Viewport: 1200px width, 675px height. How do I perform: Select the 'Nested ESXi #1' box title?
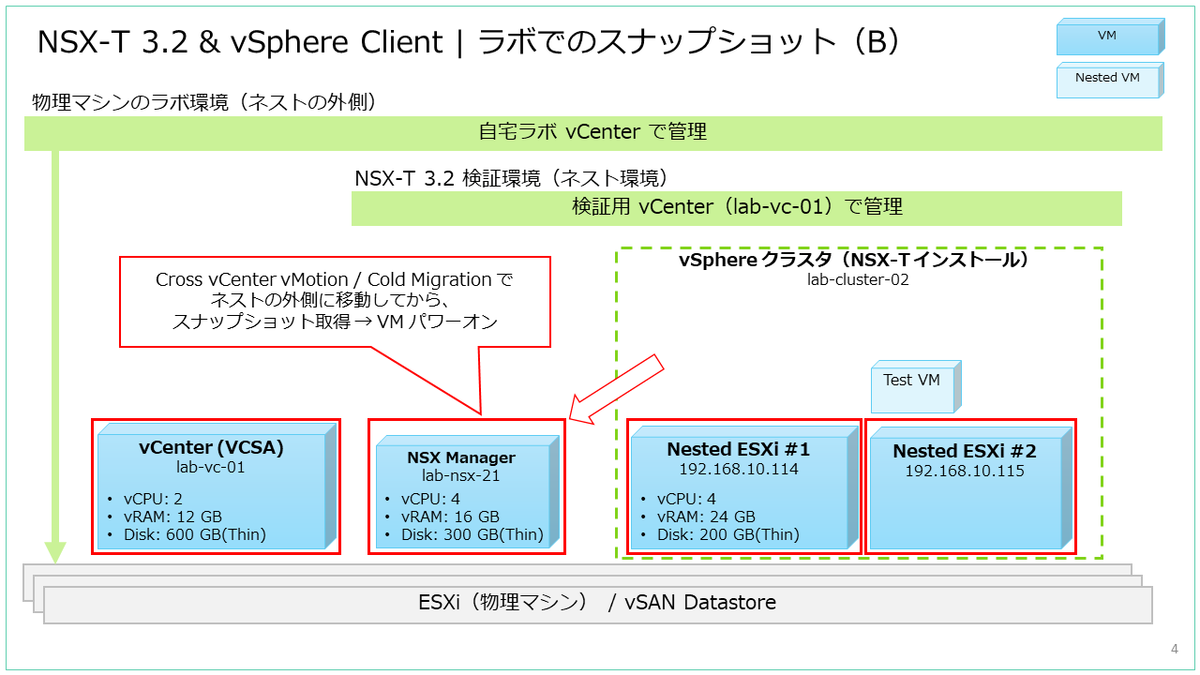[738, 449]
